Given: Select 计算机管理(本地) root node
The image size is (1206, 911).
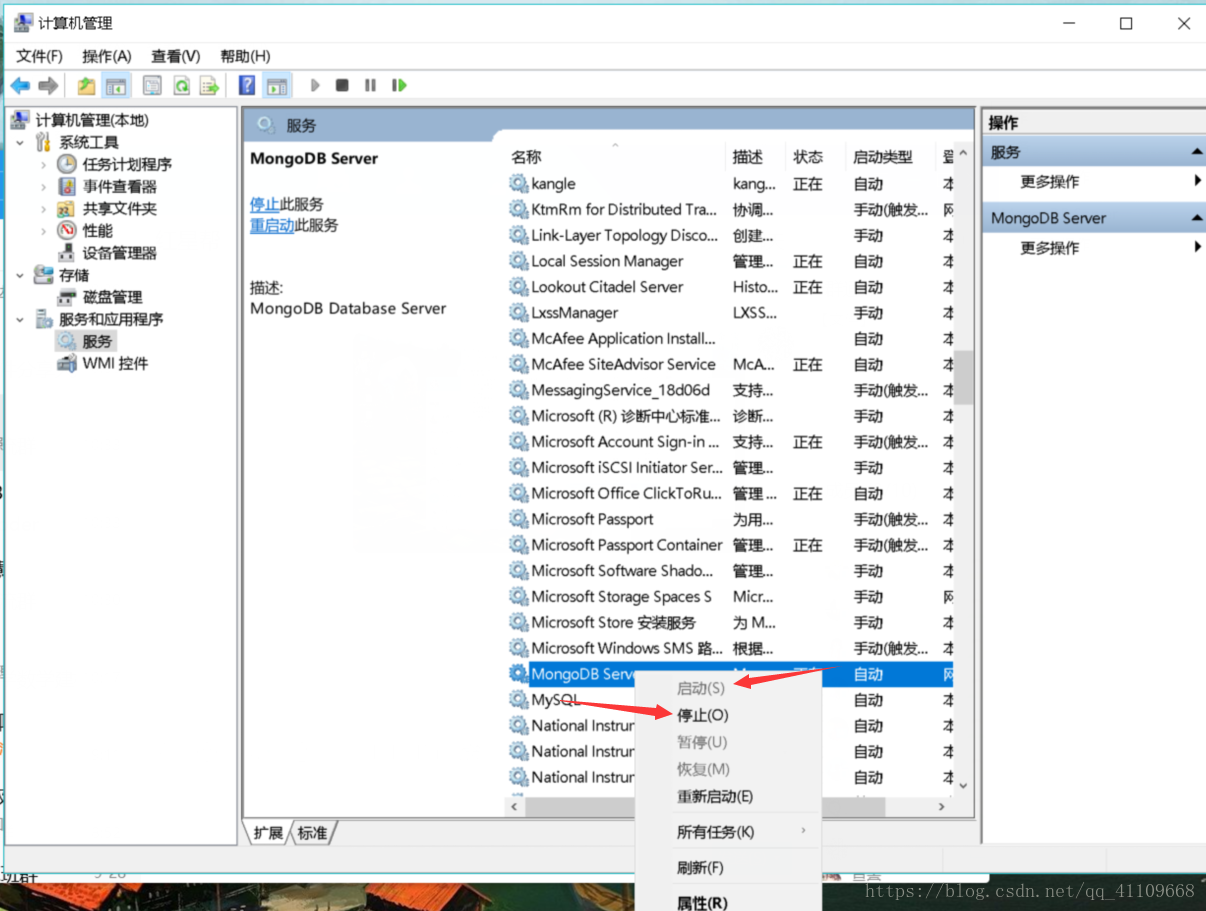Looking at the screenshot, I should pos(92,120).
